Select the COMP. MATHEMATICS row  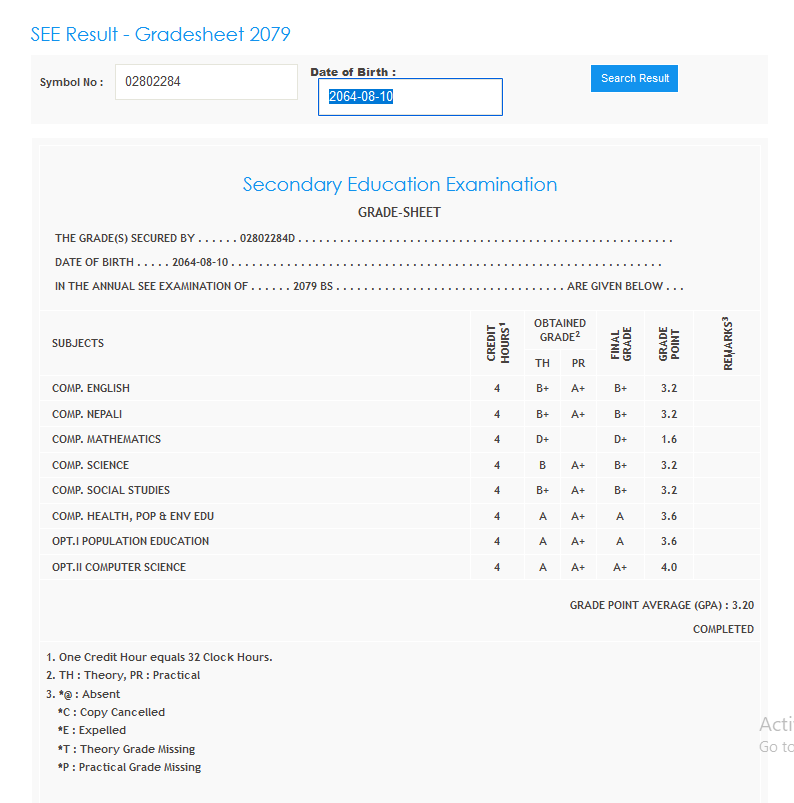pyautogui.click(x=106, y=439)
